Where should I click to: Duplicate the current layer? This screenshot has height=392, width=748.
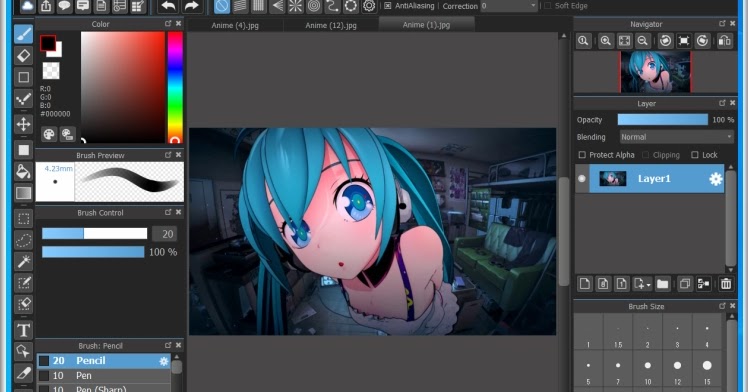(685, 284)
